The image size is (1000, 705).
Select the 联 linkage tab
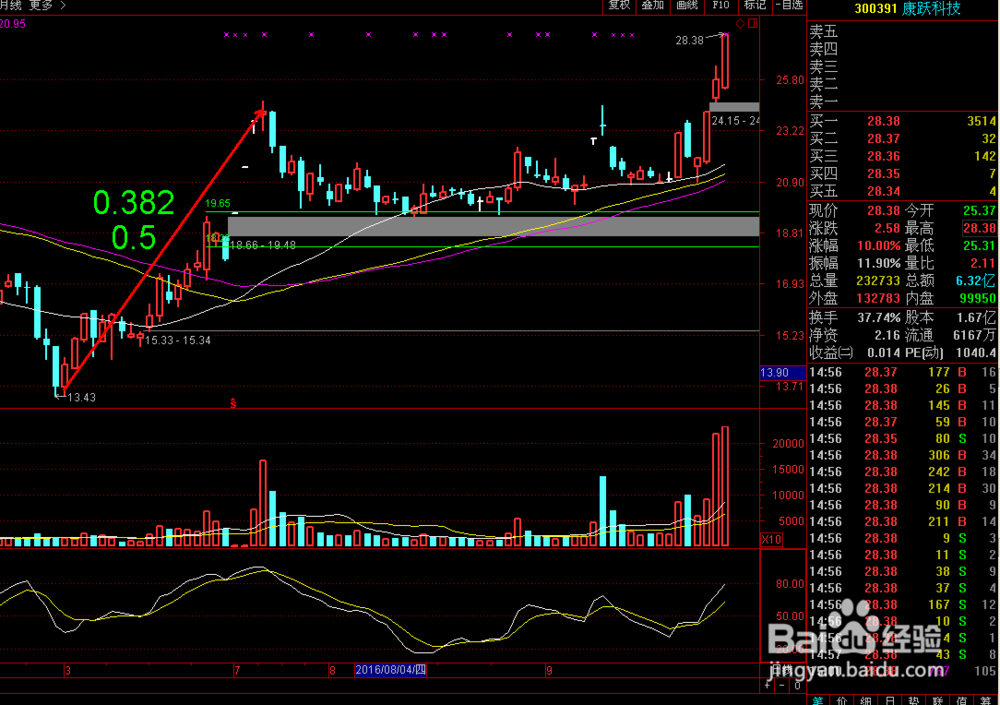point(938,700)
